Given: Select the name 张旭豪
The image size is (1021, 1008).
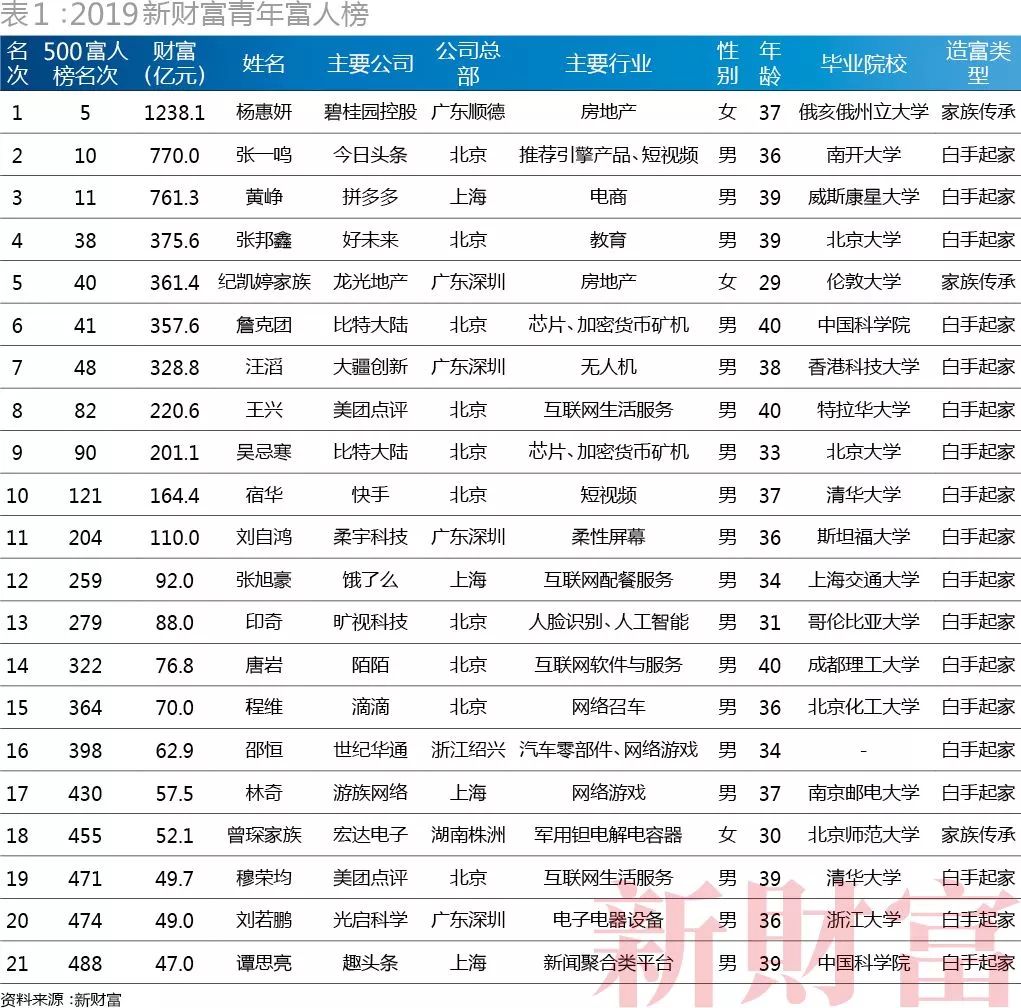Looking at the screenshot, I should (x=264, y=580).
